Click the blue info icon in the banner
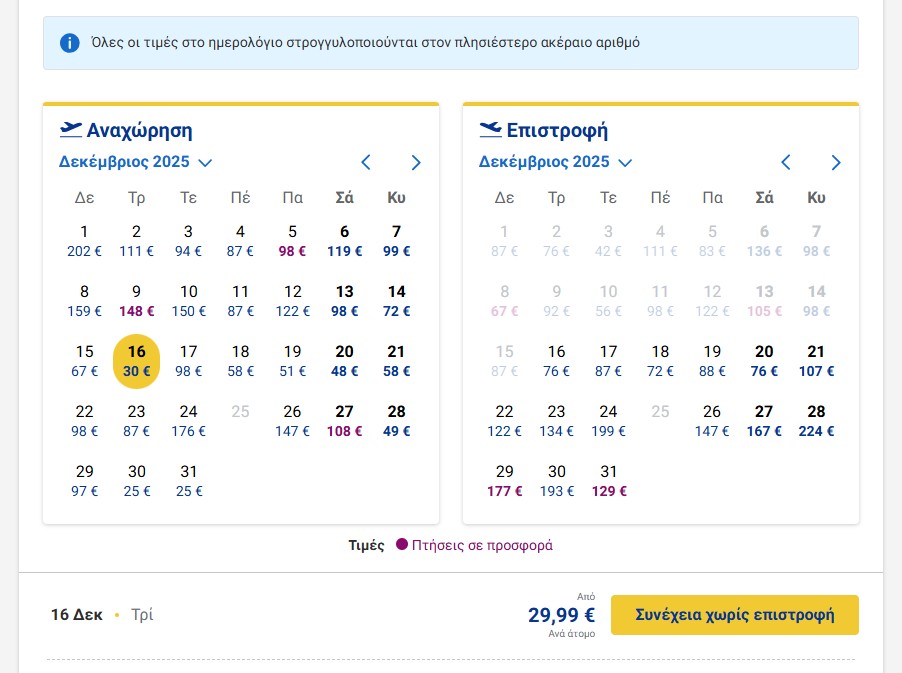902x673 pixels. click(69, 43)
